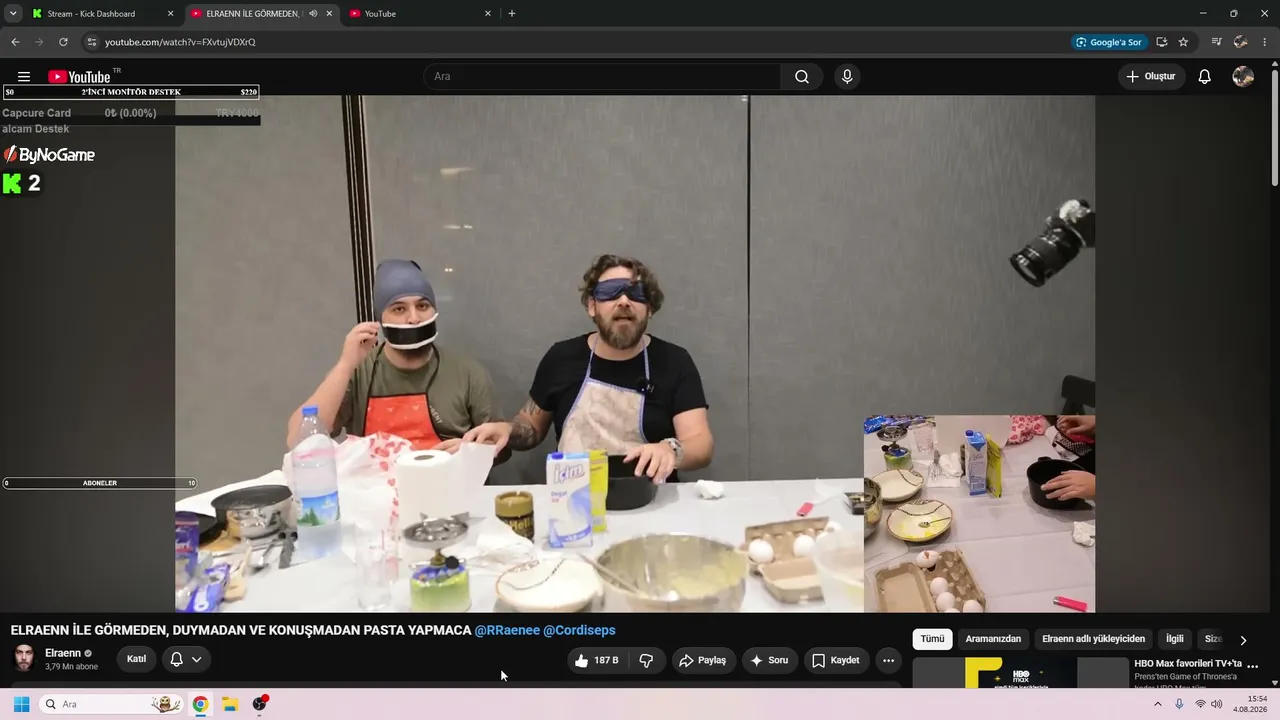Click the Google'a Sor lens button
Viewport: 1280px width, 720px height.
[x=1108, y=42]
